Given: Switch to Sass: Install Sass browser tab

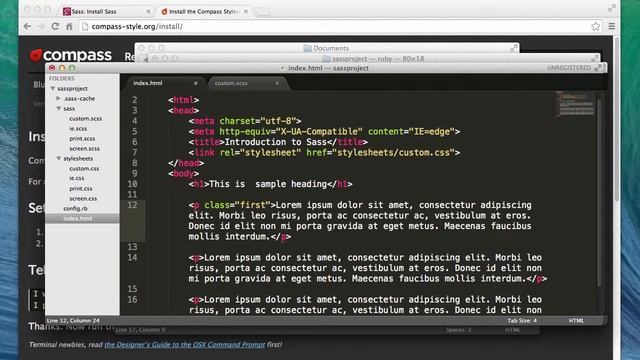Looking at the screenshot, I should click(107, 11).
